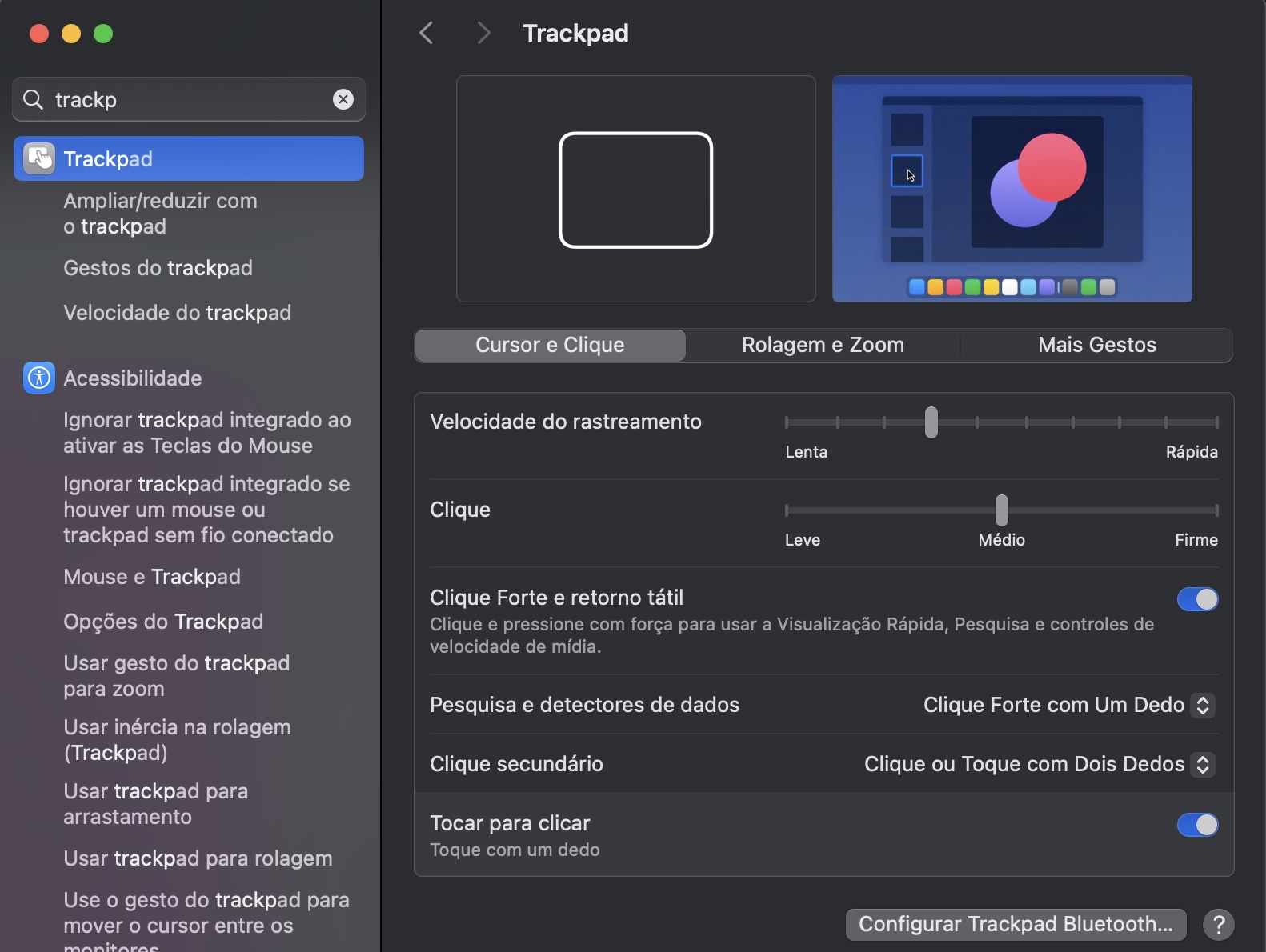This screenshot has height=952, width=1266.
Task: Go forward with the right chevron
Action: 483,33
